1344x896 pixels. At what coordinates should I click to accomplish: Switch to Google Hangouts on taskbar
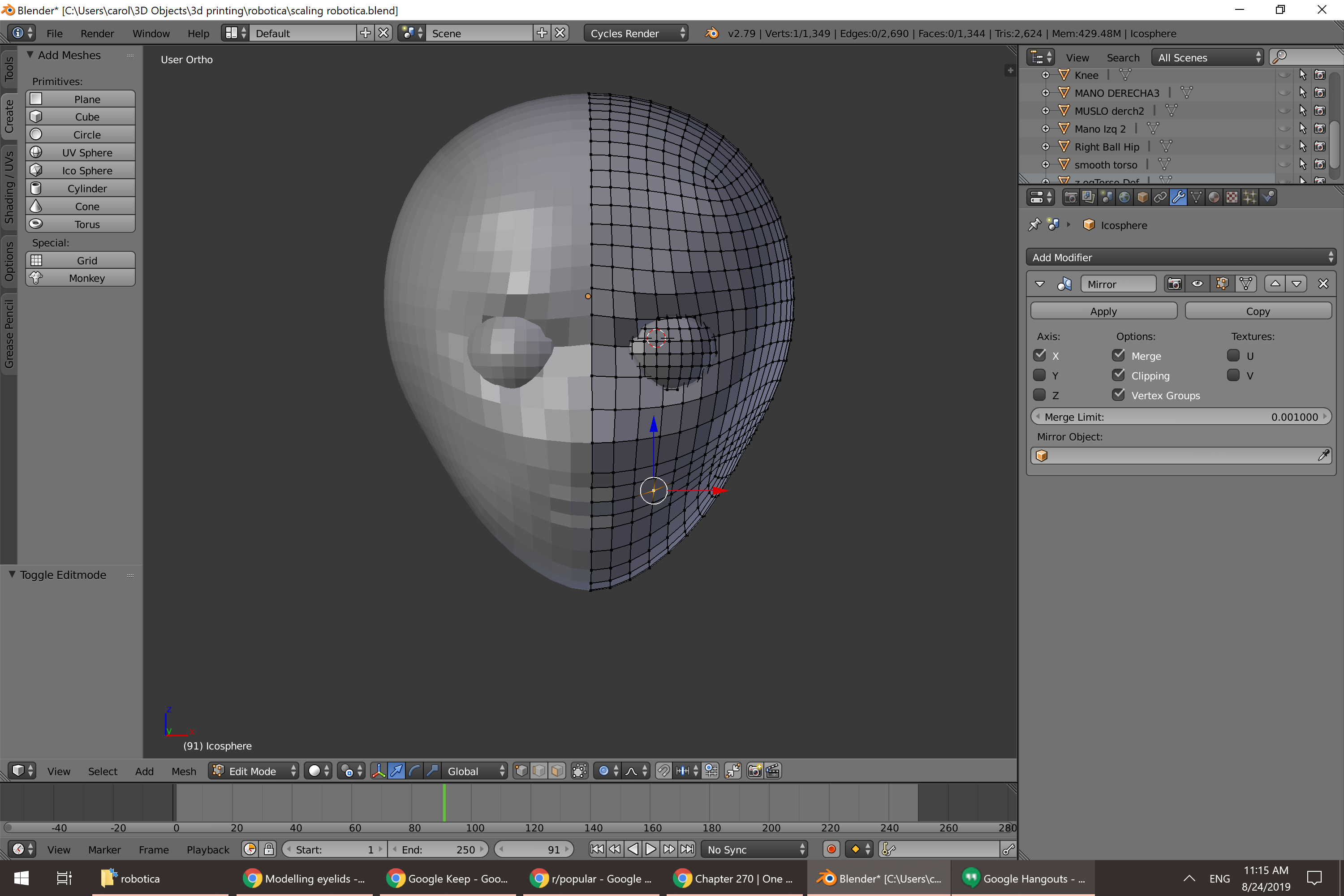(1022, 878)
